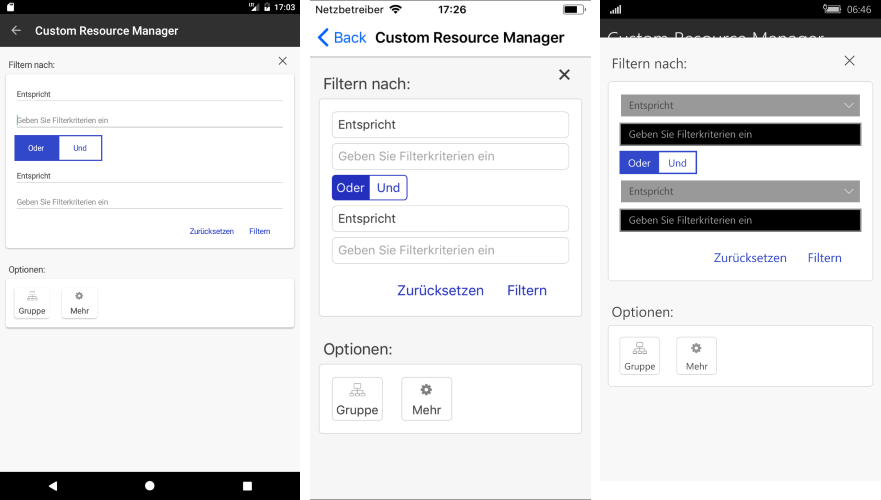Tap the Mehr gear icon on the Windows screen

point(696,355)
